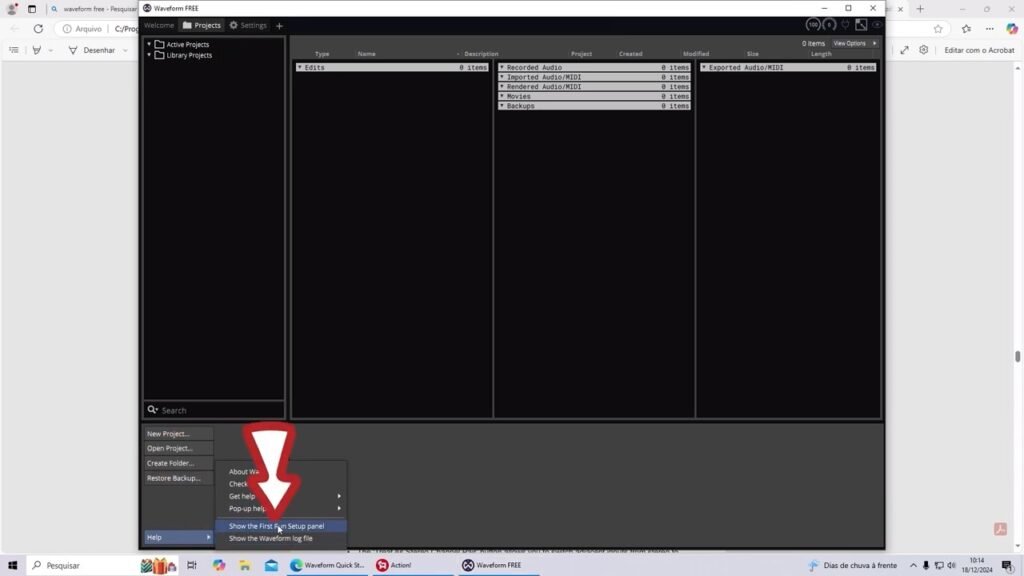Sort by the Length column header
The image size is (1024, 576).
(x=821, y=54)
